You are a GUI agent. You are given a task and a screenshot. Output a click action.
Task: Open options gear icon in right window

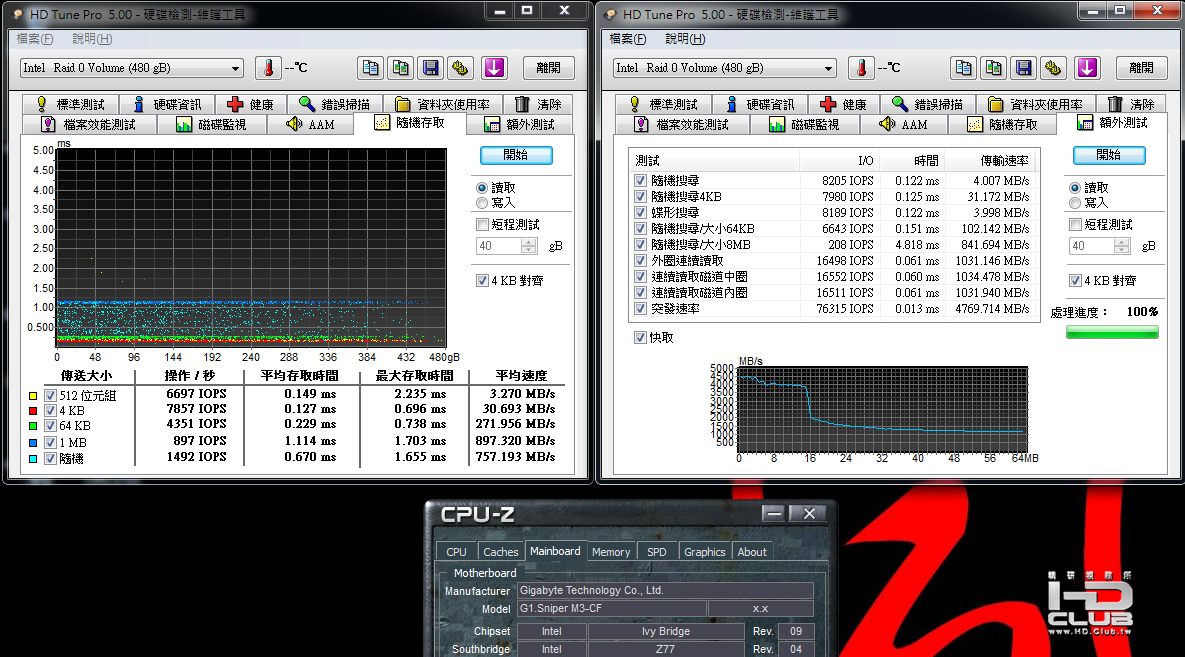1053,68
